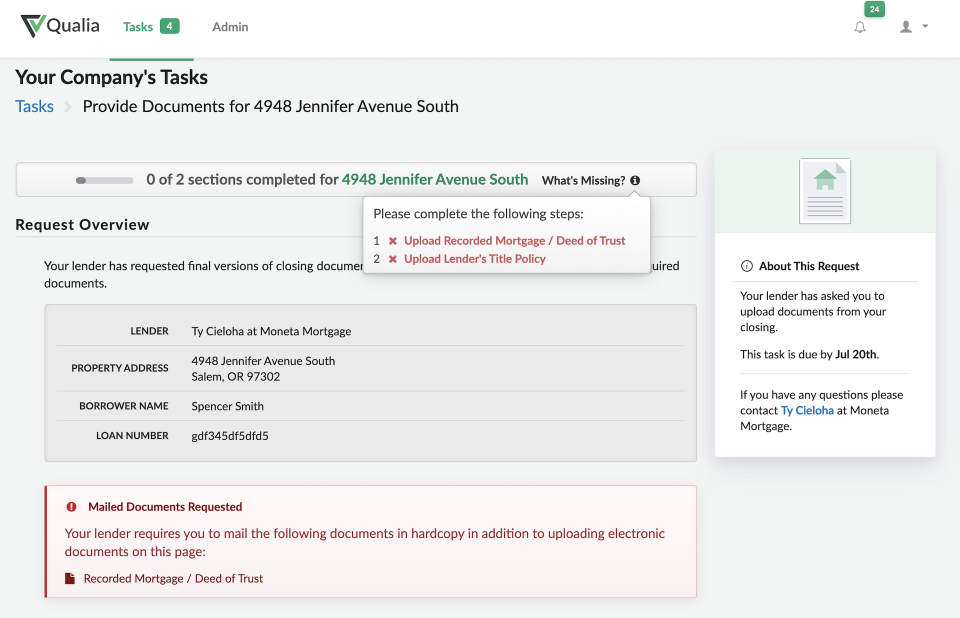Click the Recorded Mortgage document file icon
Screen dimensions: 960x618
click(70, 579)
